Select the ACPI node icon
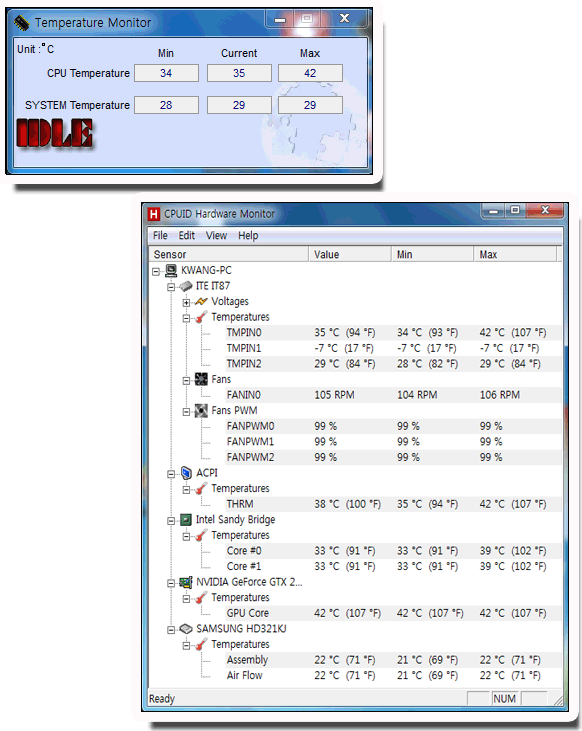Image resolution: width=582 pixels, height=731 pixels. (186, 473)
